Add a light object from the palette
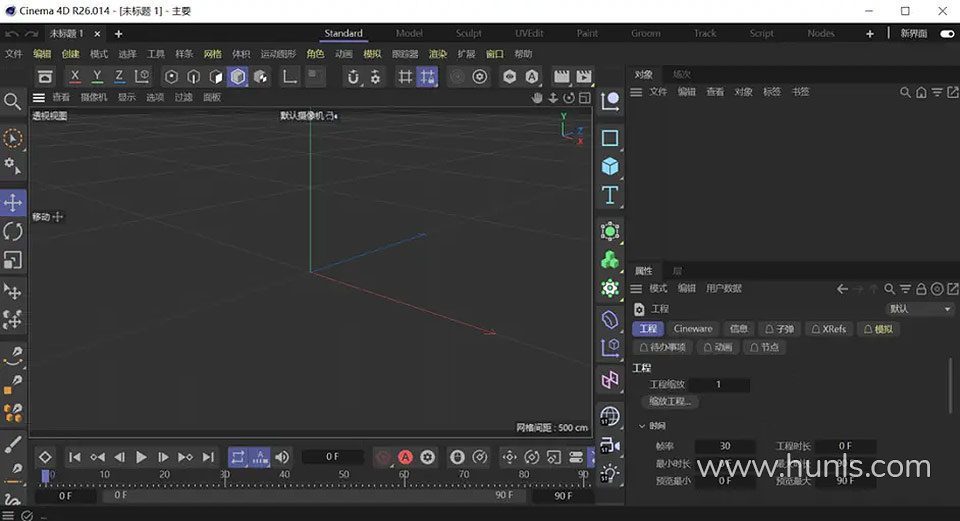The height and width of the screenshot is (521, 960). [610, 471]
